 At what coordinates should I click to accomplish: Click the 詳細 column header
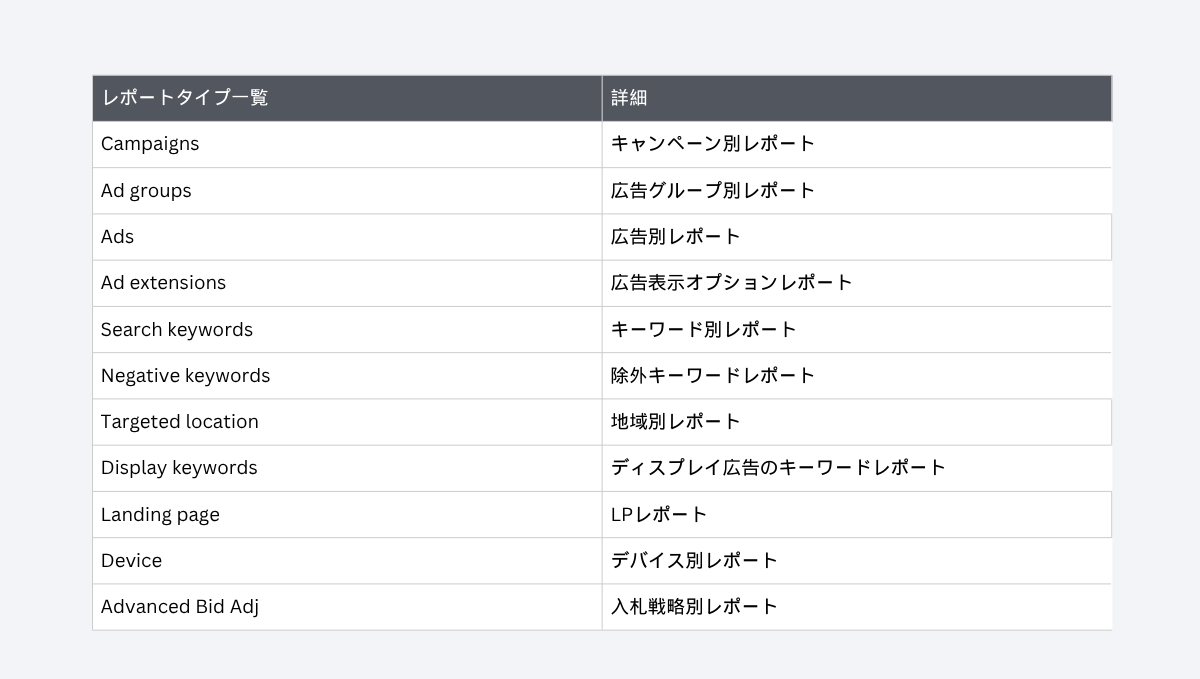[857, 98]
